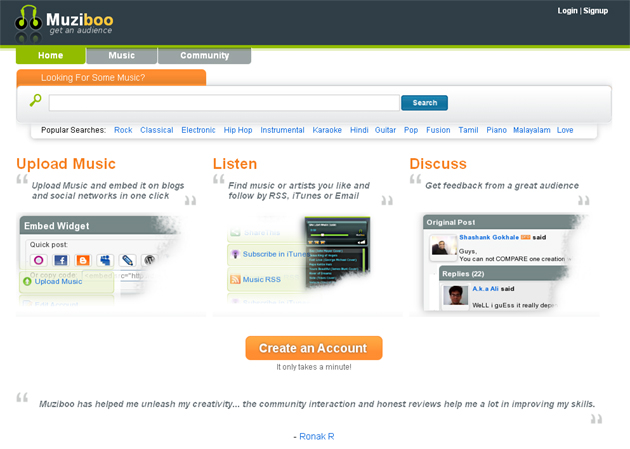Click the magnifier icon beside search field
This screenshot has width=630, height=449.
pos(35,101)
